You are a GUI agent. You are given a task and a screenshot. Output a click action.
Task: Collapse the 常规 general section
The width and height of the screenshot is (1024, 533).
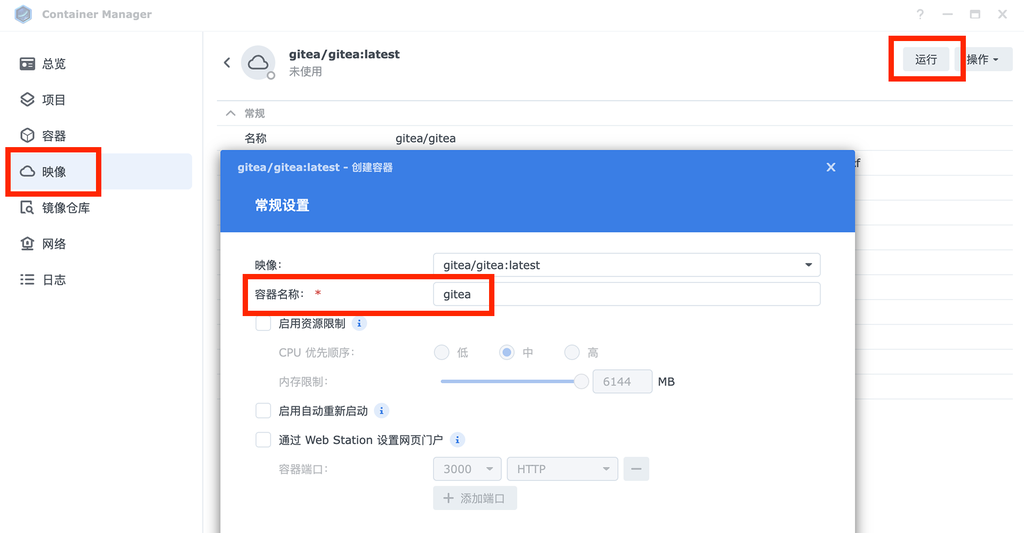(x=230, y=113)
